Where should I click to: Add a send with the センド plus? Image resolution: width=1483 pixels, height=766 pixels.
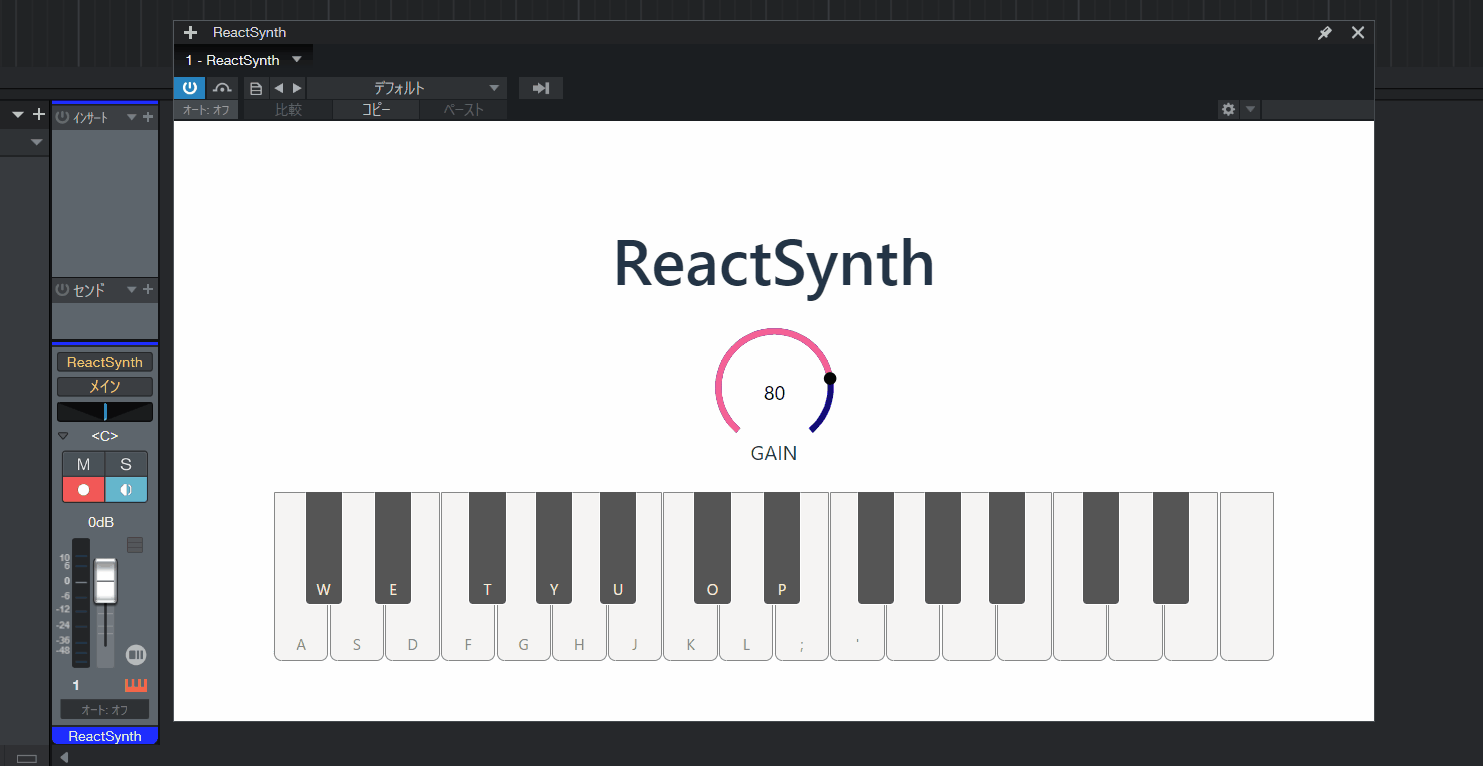coord(148,290)
